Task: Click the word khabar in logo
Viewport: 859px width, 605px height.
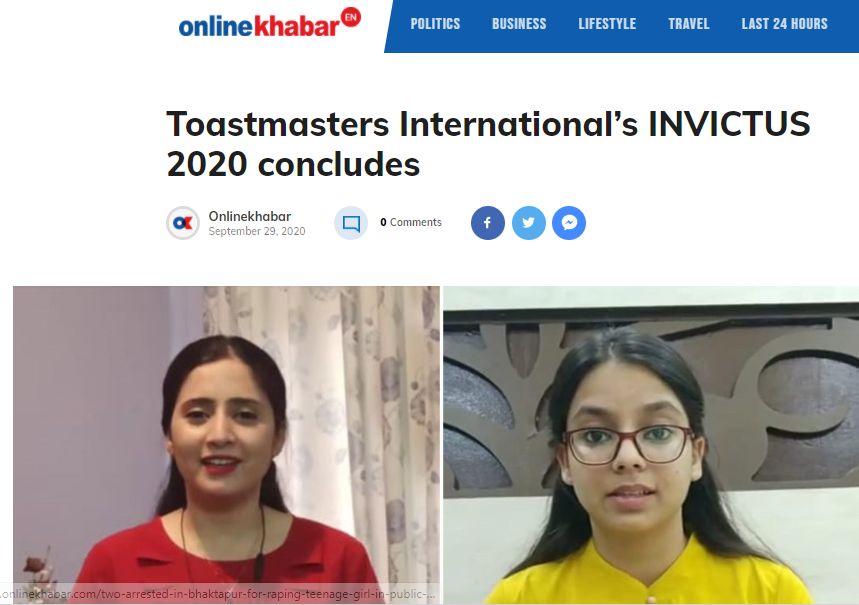Action: pyautogui.click(x=296, y=25)
